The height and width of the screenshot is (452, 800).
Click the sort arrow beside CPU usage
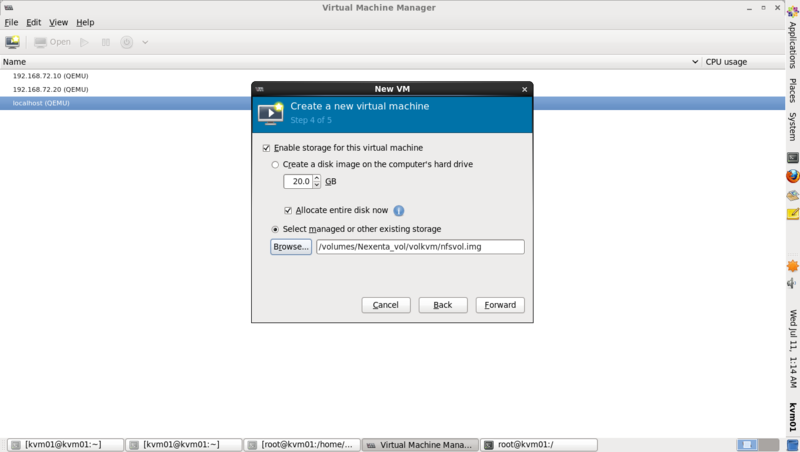[x=695, y=62]
